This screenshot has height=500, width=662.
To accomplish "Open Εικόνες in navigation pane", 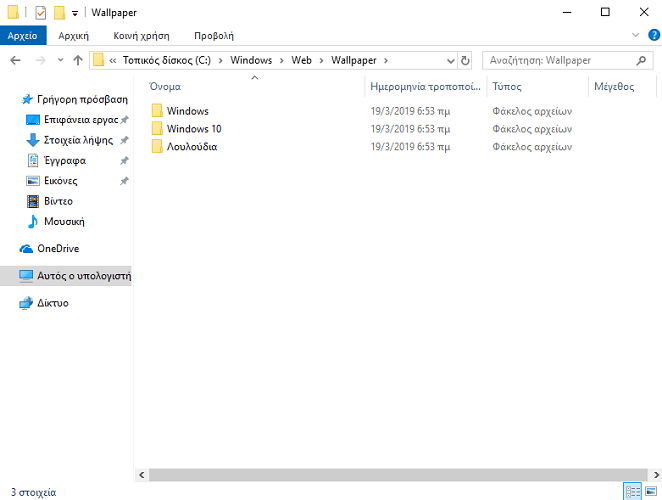I will pos(60,181).
